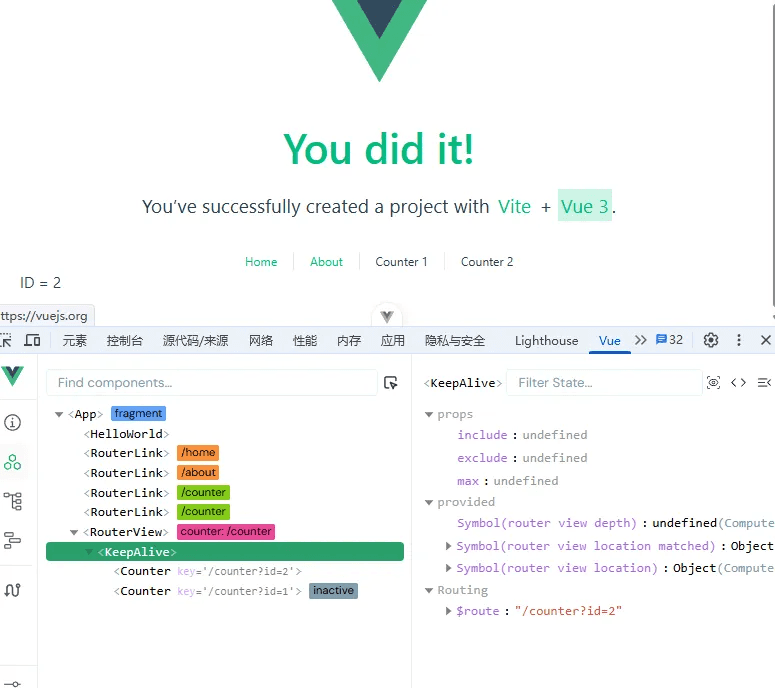
Task: Open the Components inspector icon in sidebar
Action: (x=12, y=462)
